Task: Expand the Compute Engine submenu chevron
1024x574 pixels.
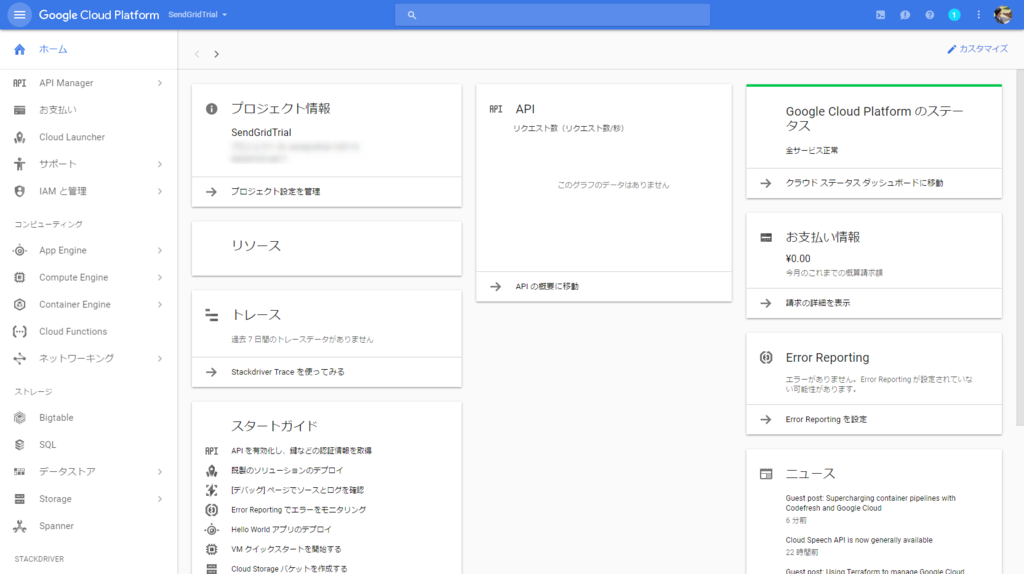Action: pyautogui.click(x=159, y=278)
